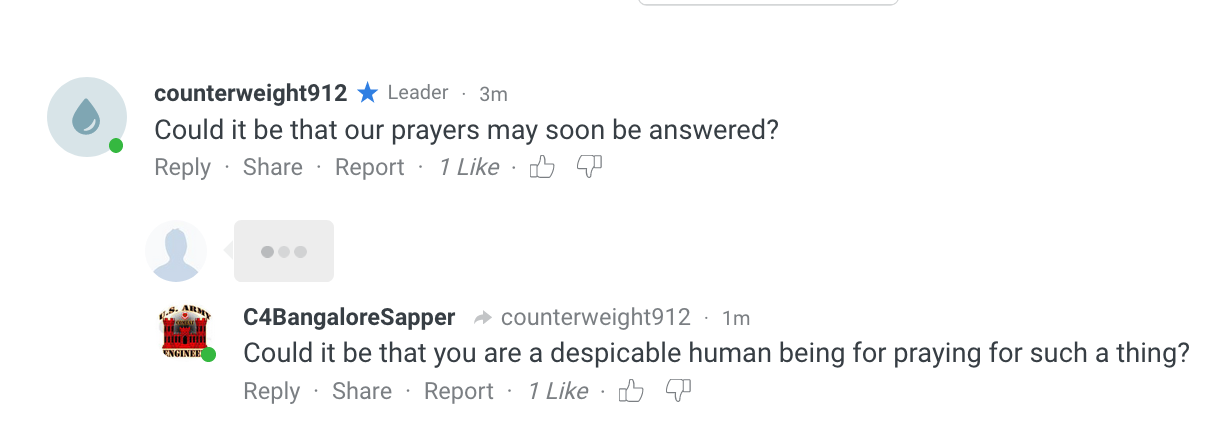
Task: Click the reply arrow icon beside counterweight912
Action: pos(482,318)
